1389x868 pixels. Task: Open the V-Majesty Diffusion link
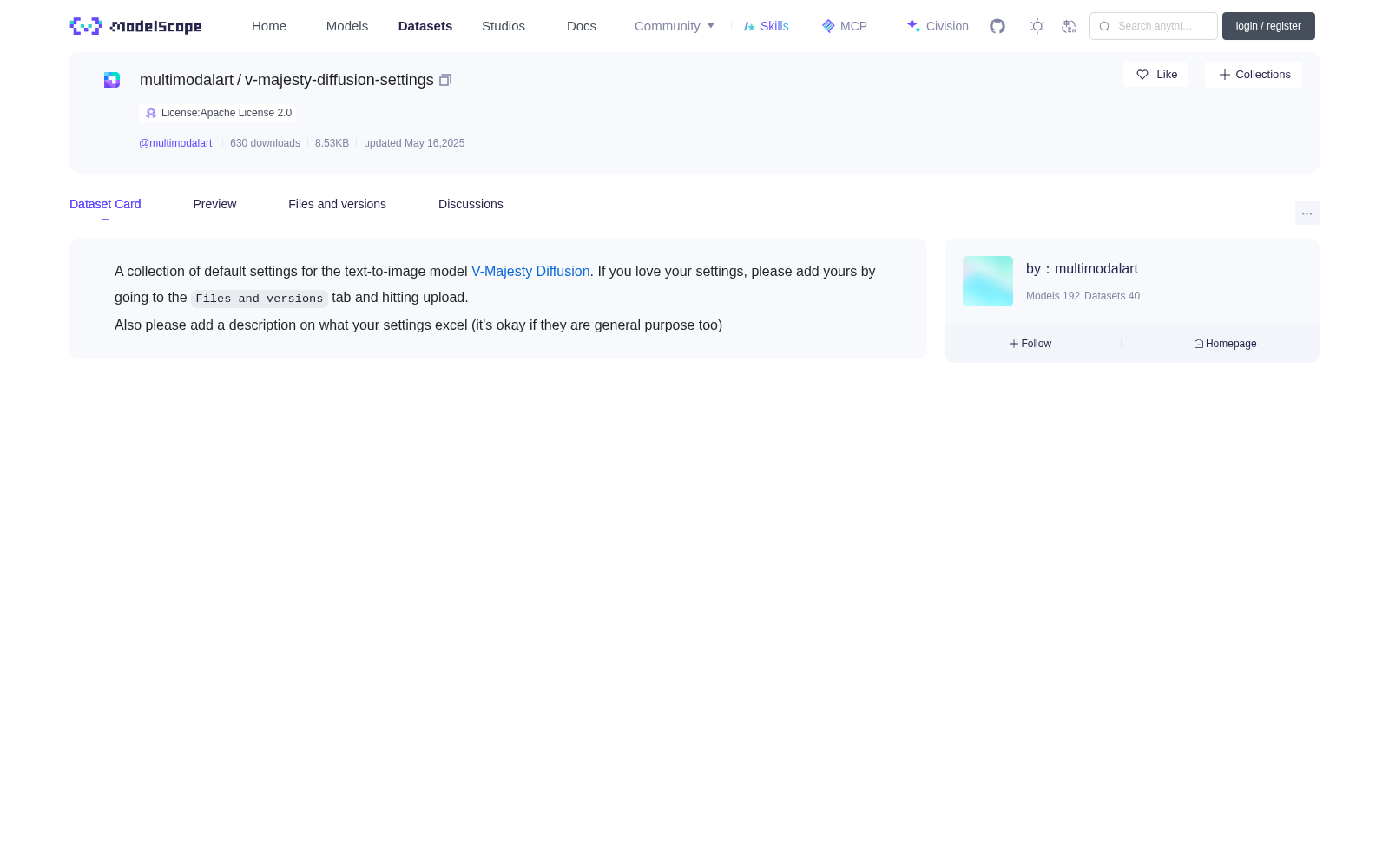pos(530,272)
